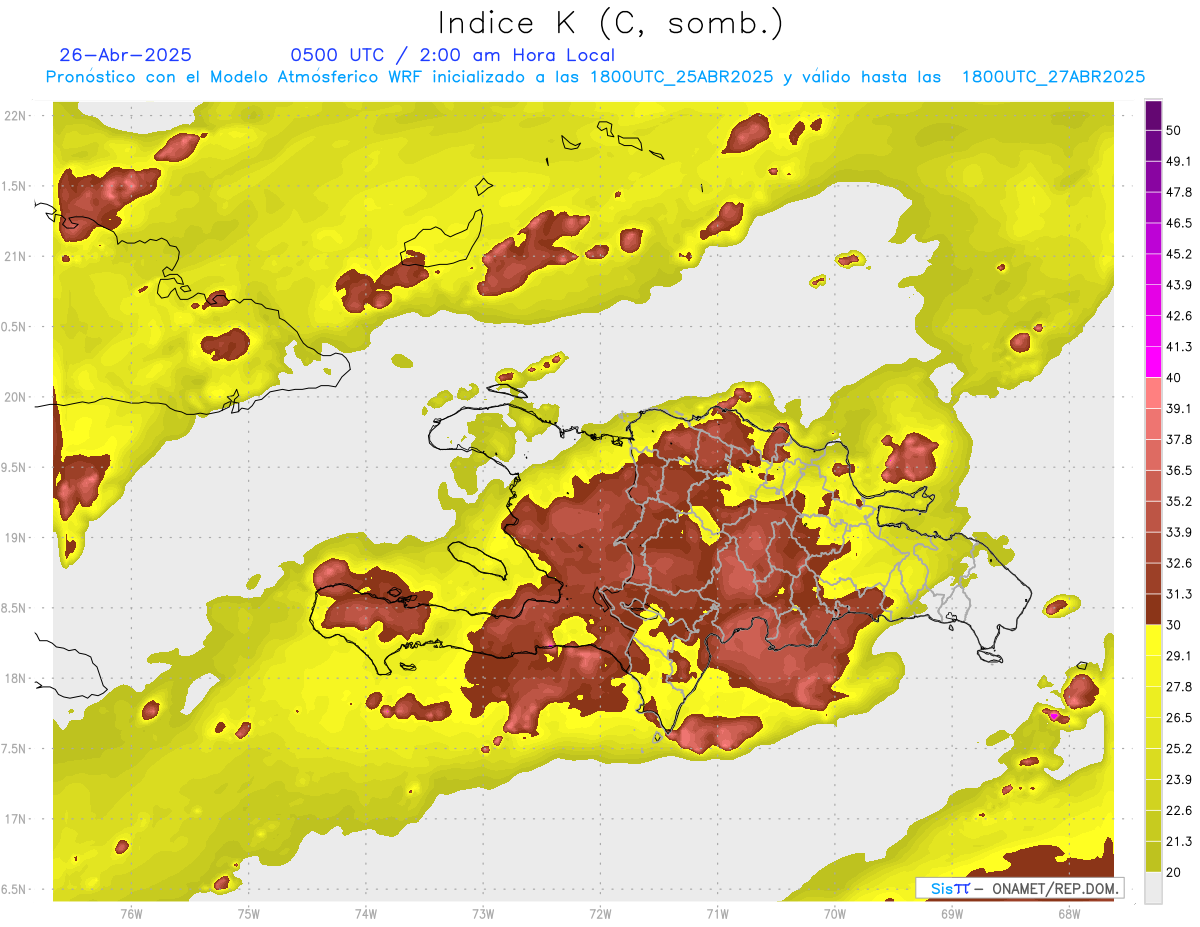Click the colorbar value '21.3'
Image resolution: width=1200 pixels, height=927 pixels.
[x=1178, y=842]
